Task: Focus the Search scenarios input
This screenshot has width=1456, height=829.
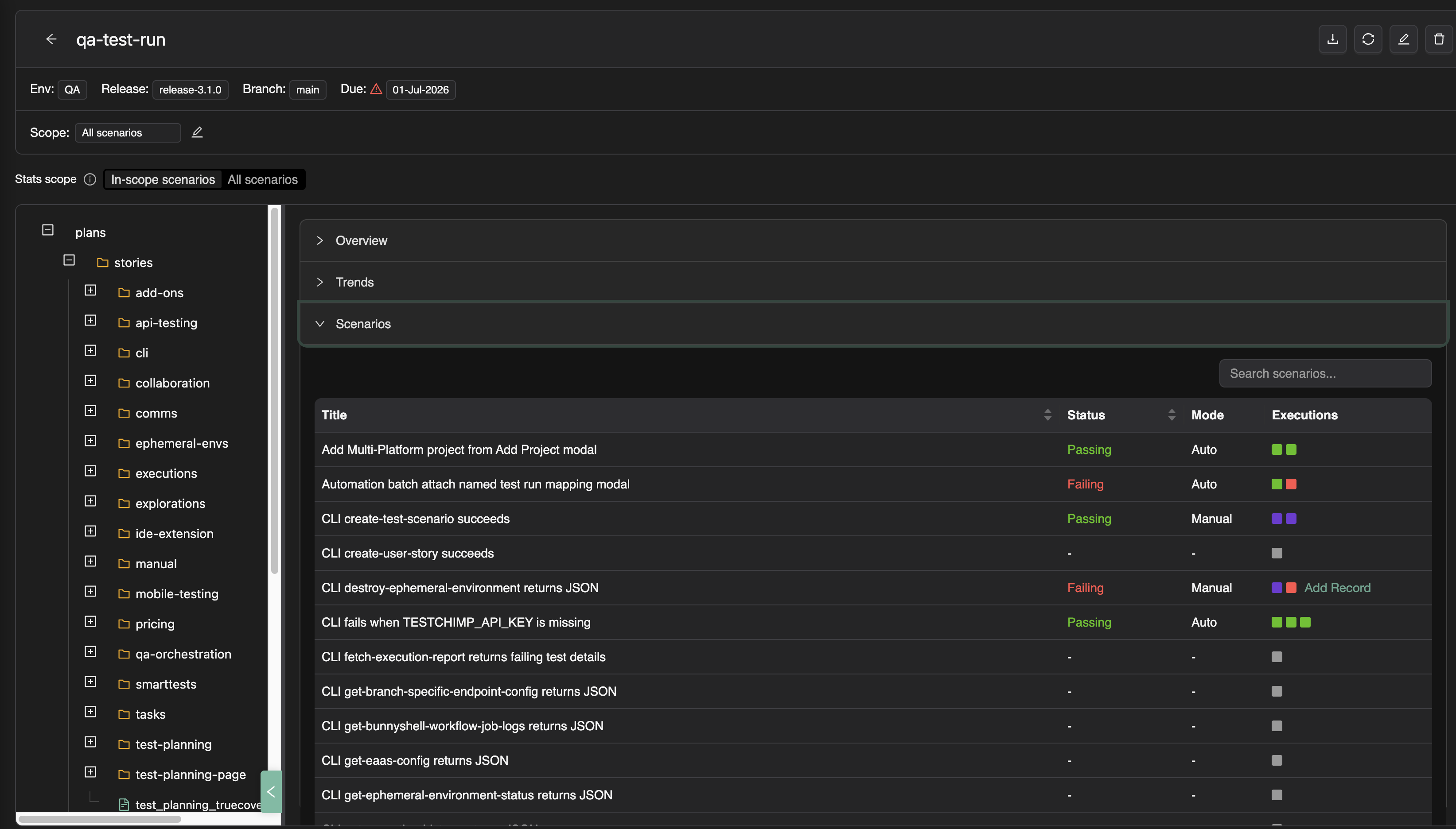Action: click(1325, 373)
